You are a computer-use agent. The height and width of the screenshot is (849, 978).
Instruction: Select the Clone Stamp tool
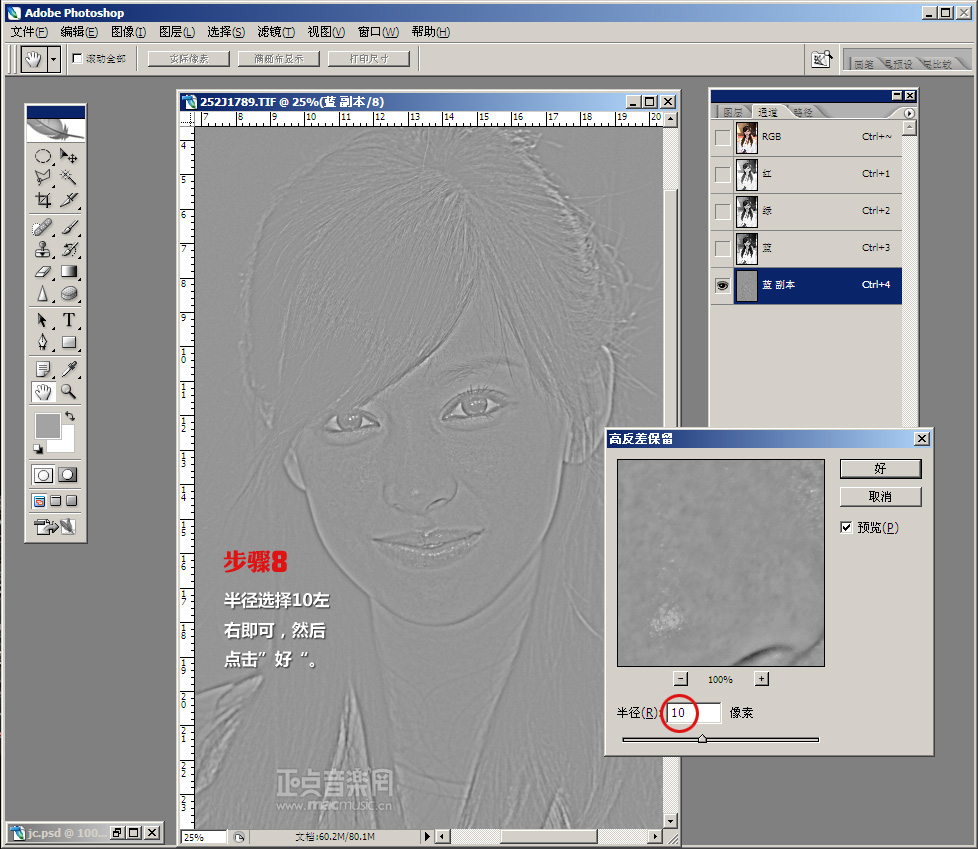pyautogui.click(x=43, y=249)
